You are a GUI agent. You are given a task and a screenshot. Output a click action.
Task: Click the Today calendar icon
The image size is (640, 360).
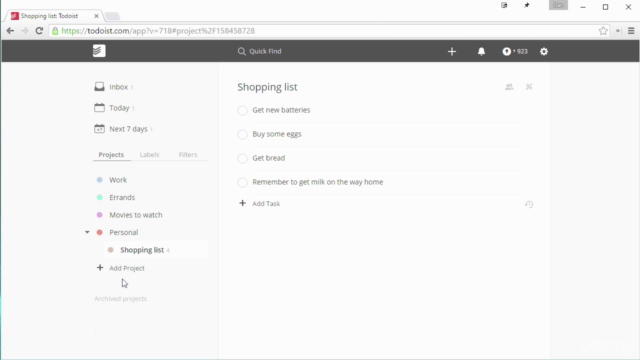coord(99,108)
